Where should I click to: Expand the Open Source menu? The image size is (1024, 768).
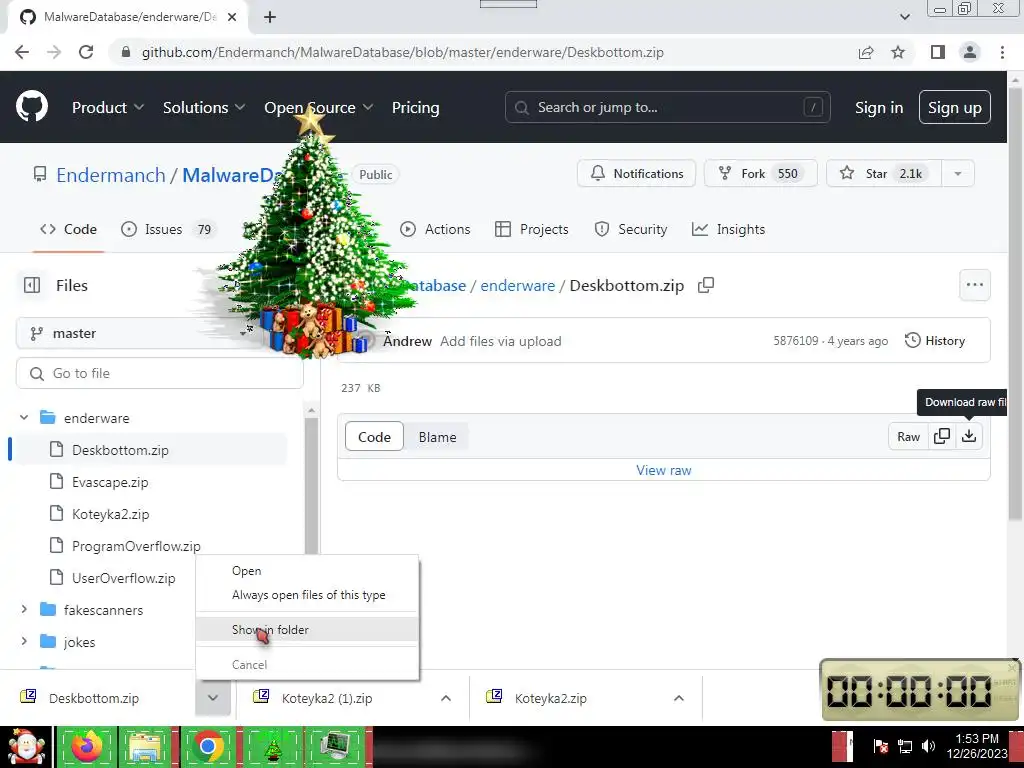point(319,108)
